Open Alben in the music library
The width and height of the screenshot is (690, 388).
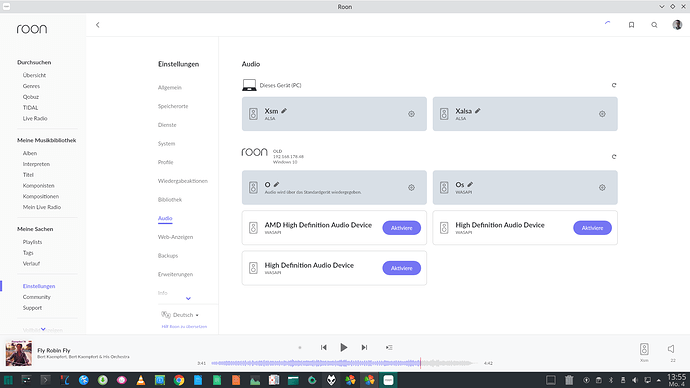[30, 153]
